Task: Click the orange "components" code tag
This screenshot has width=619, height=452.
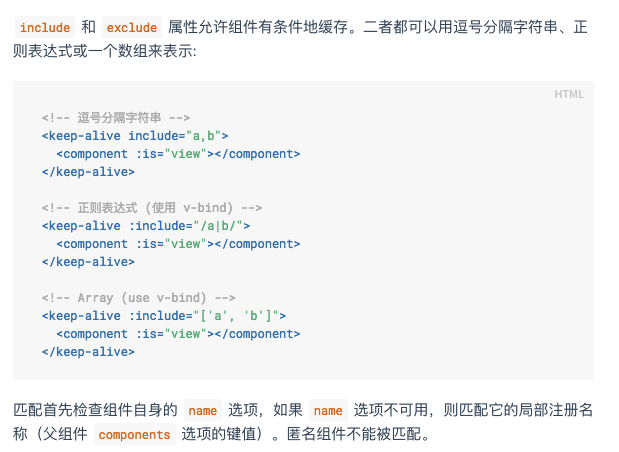Action: click(x=135, y=435)
